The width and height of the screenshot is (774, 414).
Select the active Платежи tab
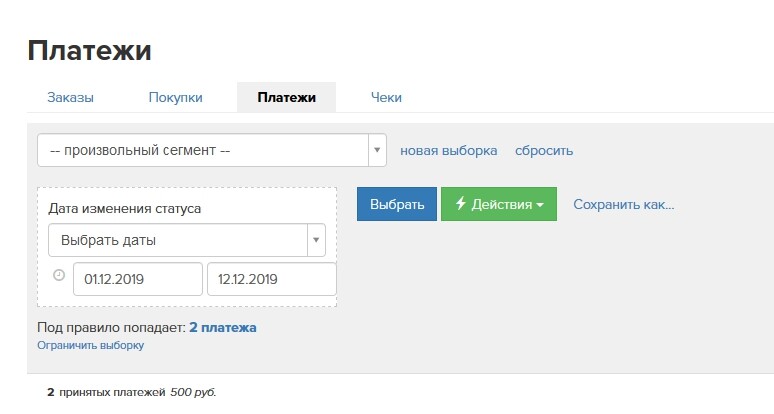[x=286, y=97]
